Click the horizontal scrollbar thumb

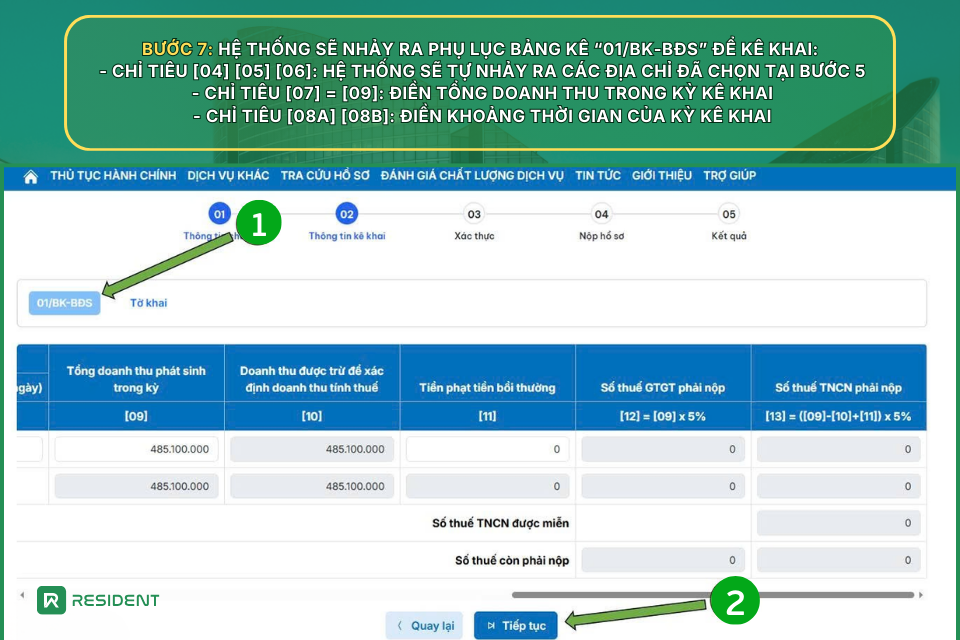(x=712, y=595)
